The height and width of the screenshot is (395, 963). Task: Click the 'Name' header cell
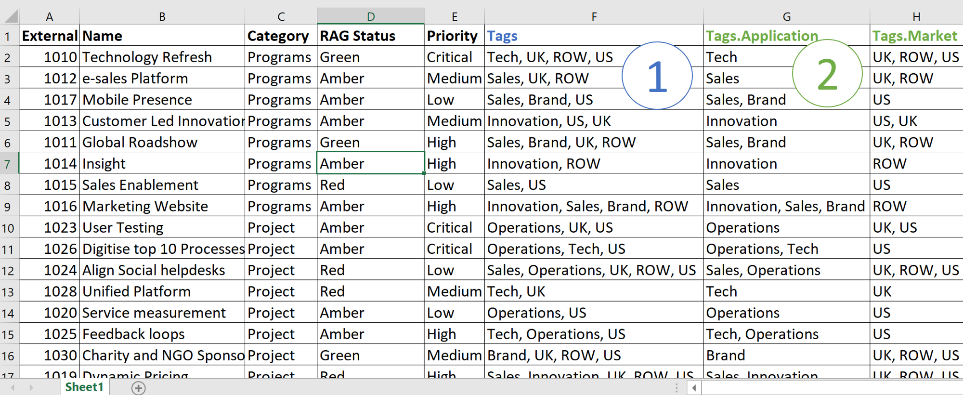pos(162,36)
